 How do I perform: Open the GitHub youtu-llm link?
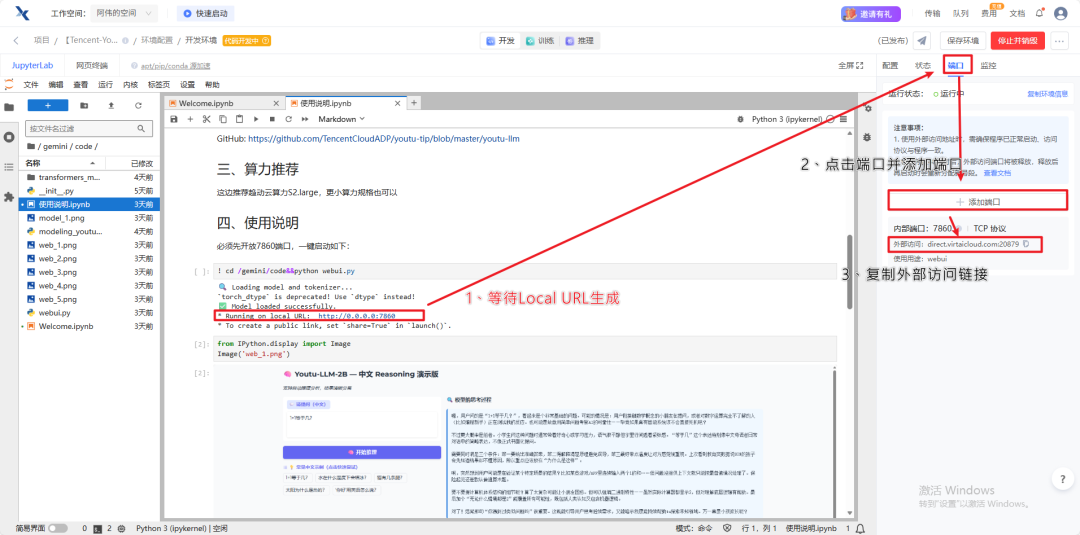(384, 138)
